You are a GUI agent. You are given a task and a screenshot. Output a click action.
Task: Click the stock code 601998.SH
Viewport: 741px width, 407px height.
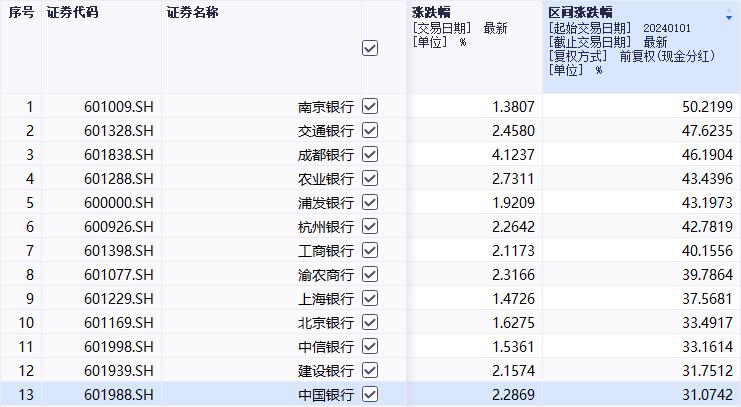pos(119,347)
